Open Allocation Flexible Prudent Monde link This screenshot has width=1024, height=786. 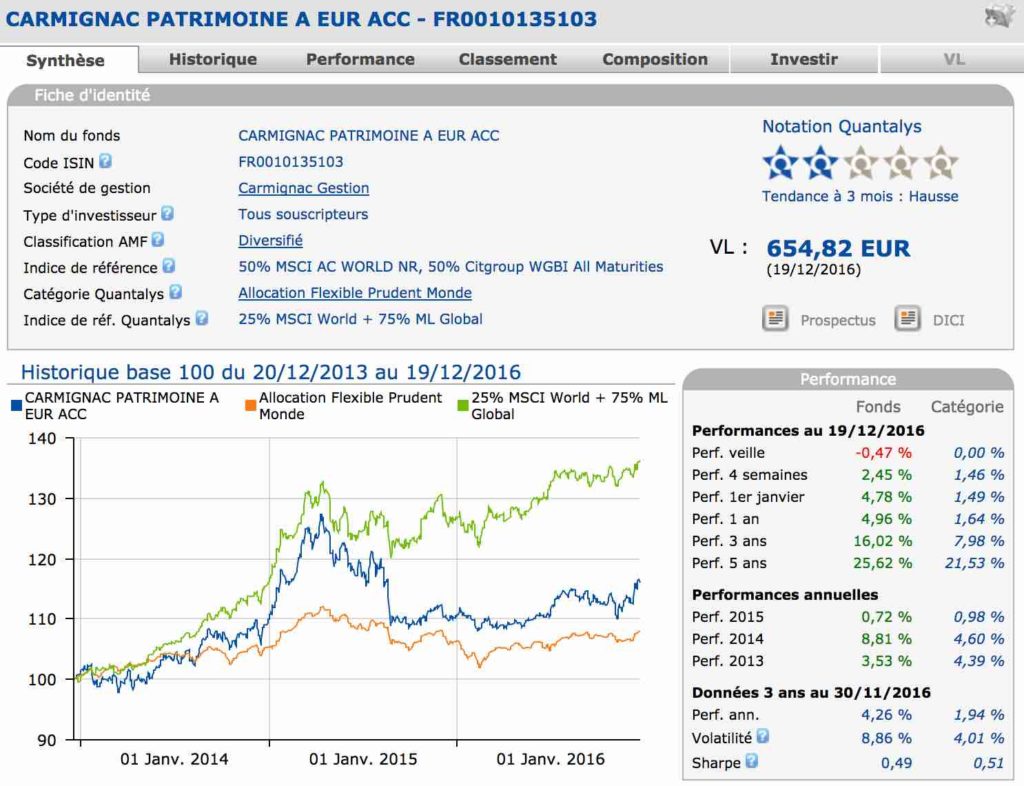pyautogui.click(x=355, y=292)
